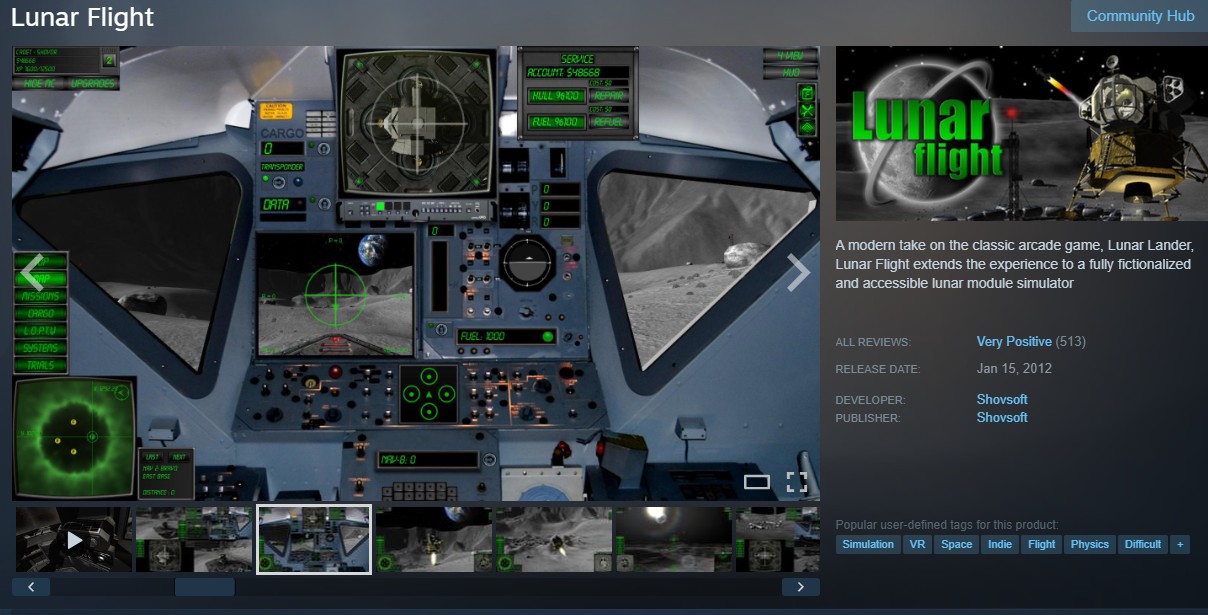Click the thumbnail strip scroll-left button
Image resolution: width=1208 pixels, height=615 pixels.
[x=31, y=587]
